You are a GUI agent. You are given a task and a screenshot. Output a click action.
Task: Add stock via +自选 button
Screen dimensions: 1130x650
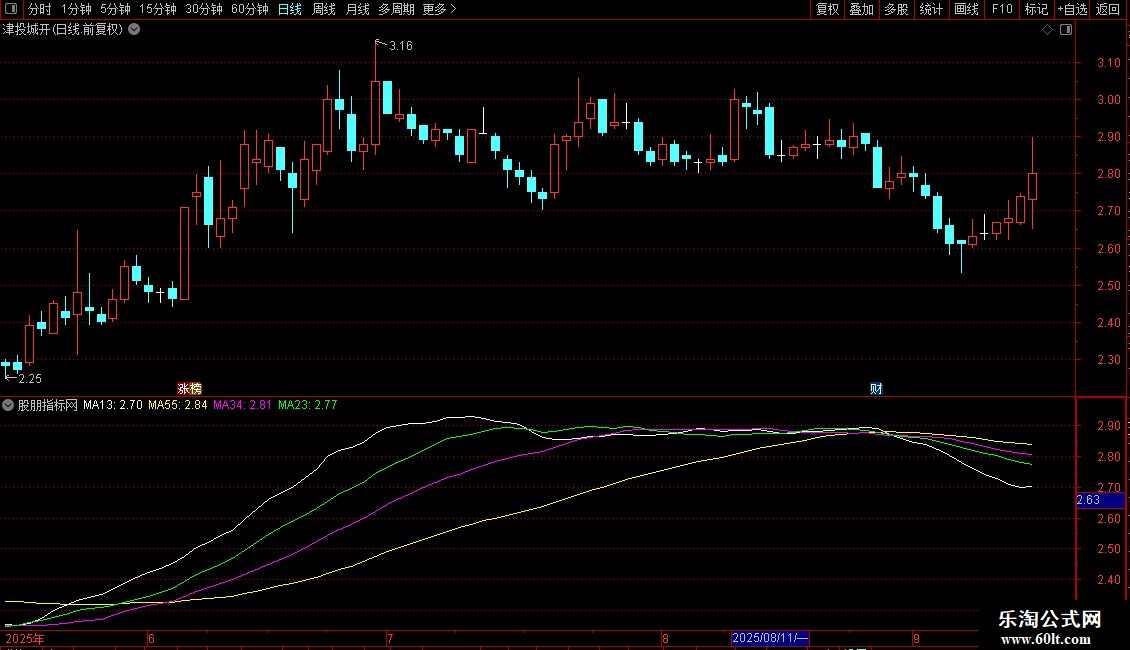pos(1072,9)
